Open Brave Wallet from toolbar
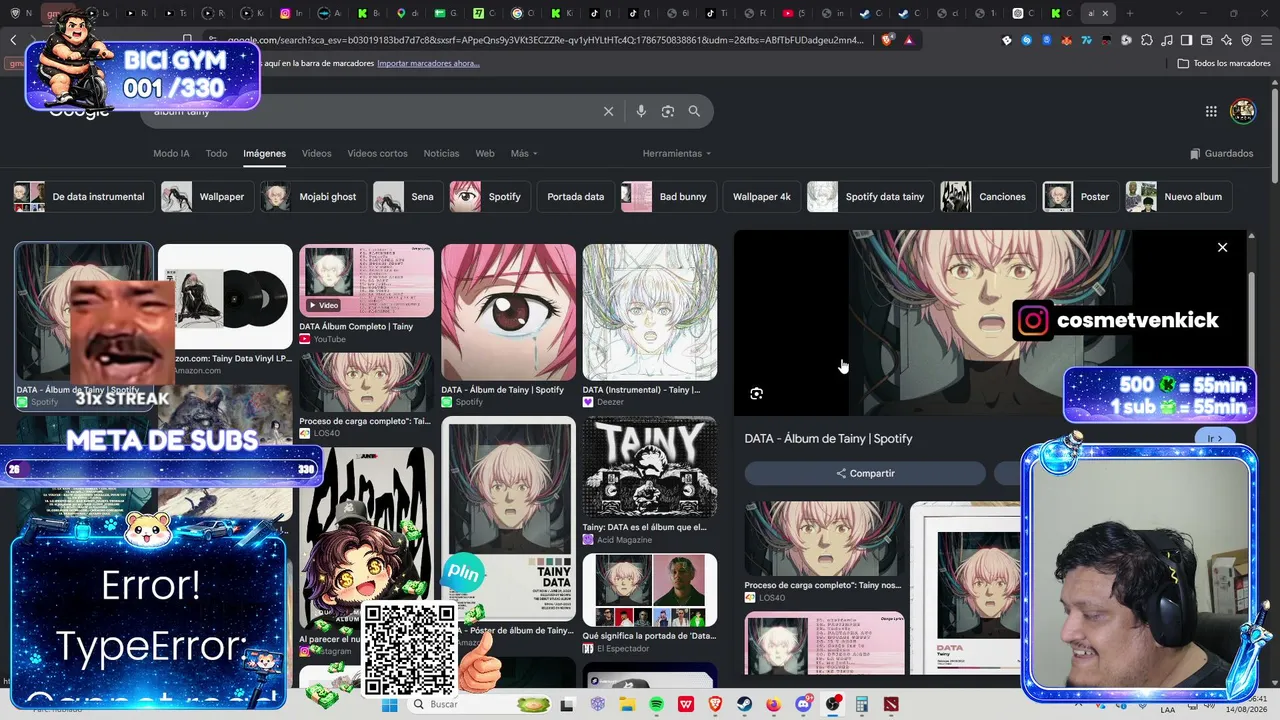The image size is (1280, 720). tap(1206, 40)
